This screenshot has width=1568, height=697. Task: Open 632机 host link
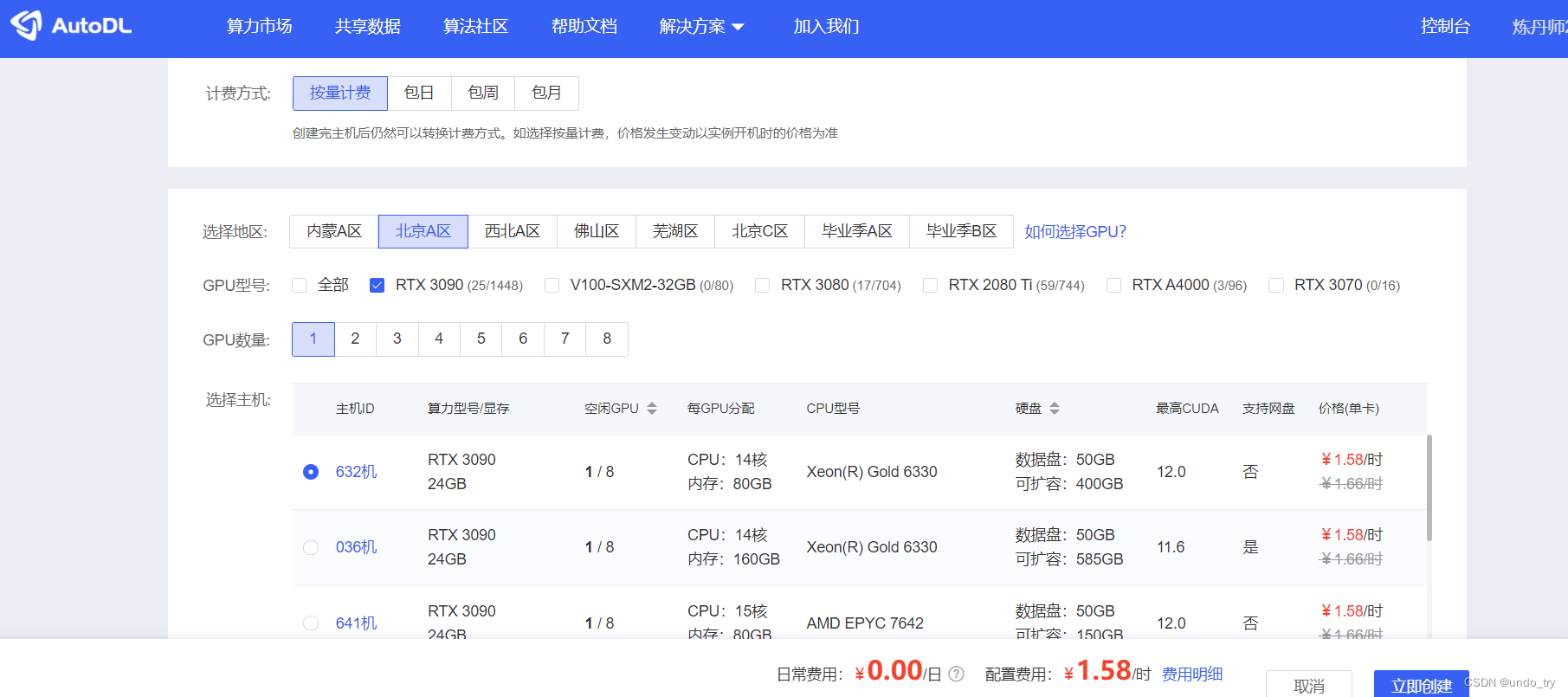pyautogui.click(x=356, y=472)
